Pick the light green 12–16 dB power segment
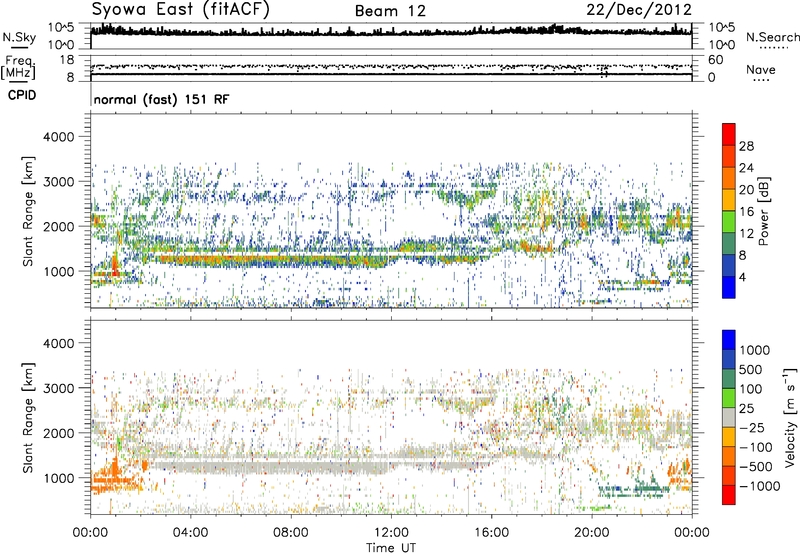800x554 pixels. [x=729, y=222]
